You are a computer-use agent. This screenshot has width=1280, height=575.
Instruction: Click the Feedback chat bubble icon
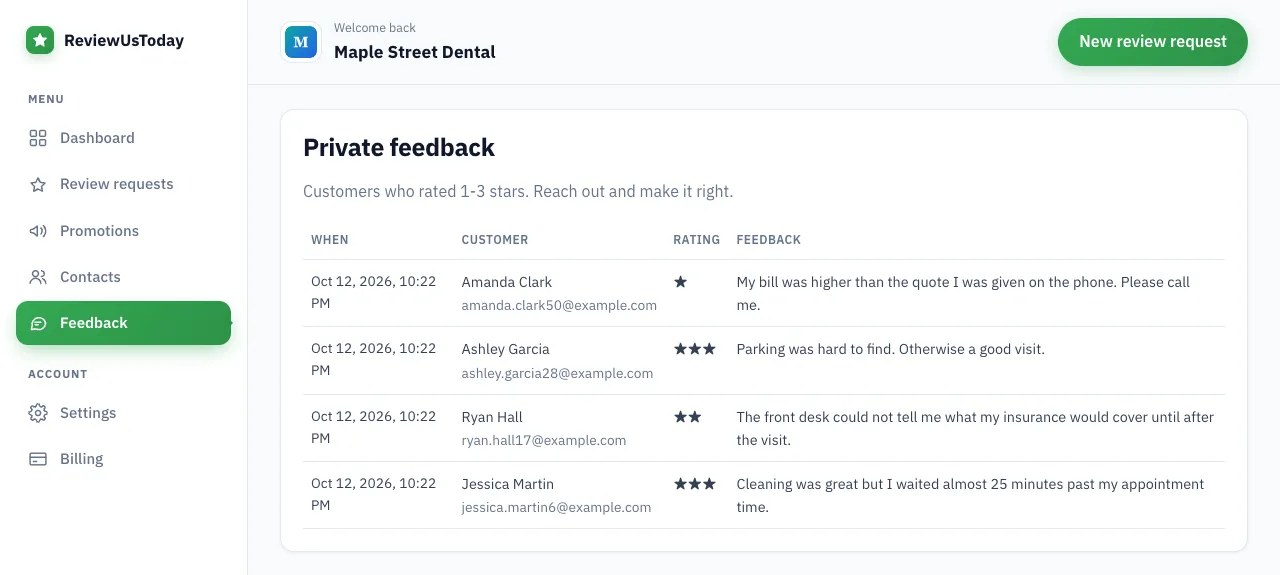coord(38,323)
